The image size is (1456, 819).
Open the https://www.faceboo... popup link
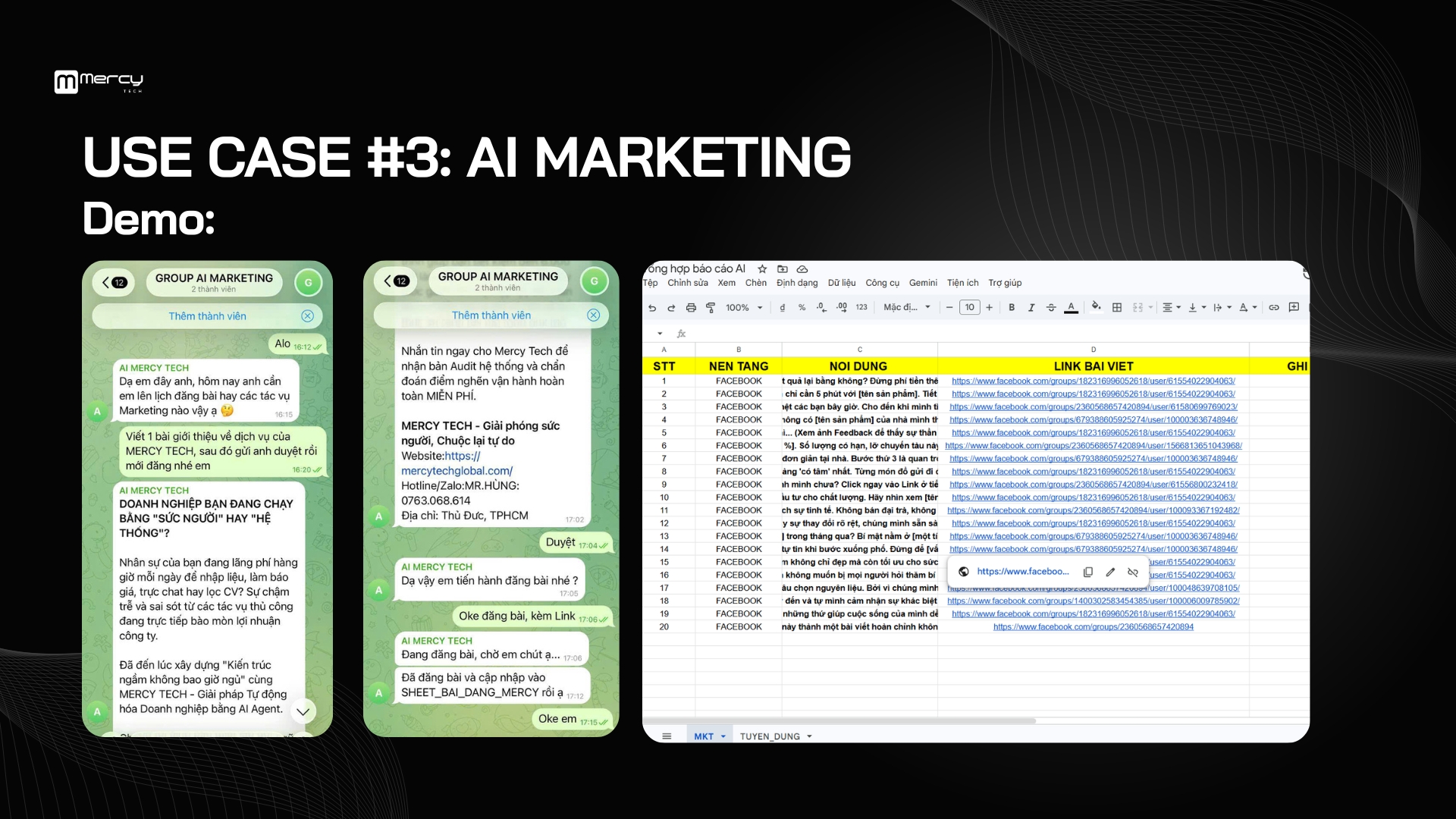(x=1023, y=572)
